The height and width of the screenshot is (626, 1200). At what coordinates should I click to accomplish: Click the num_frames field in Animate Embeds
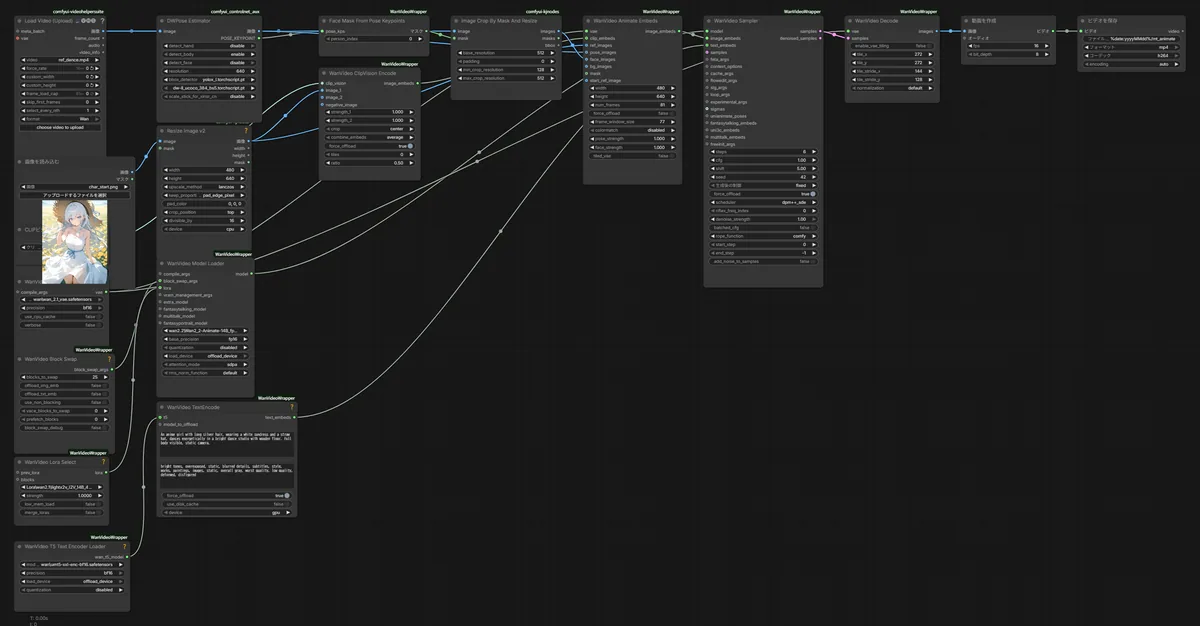(631, 104)
